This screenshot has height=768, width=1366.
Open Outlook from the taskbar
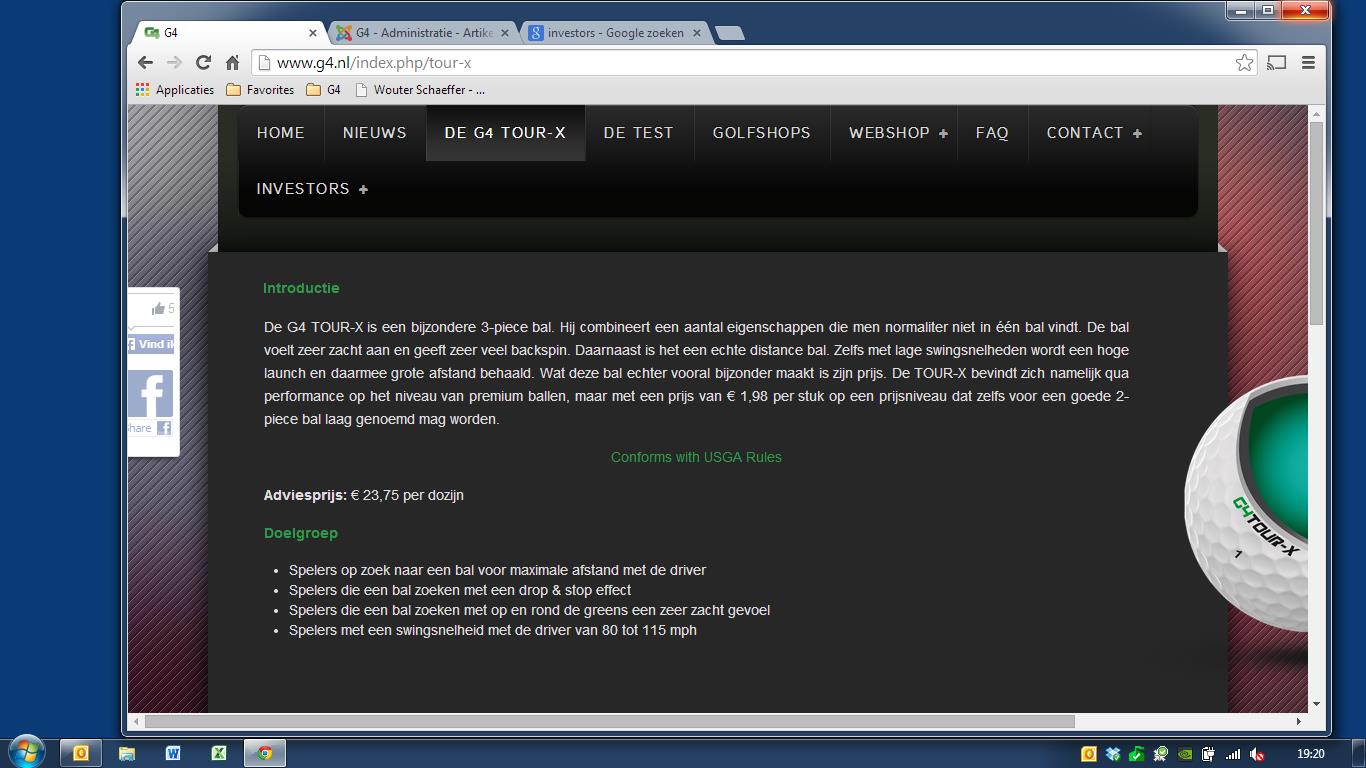(x=81, y=753)
